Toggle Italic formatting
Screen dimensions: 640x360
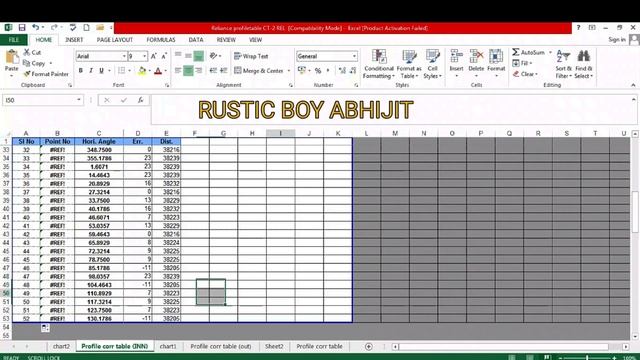click(91, 71)
